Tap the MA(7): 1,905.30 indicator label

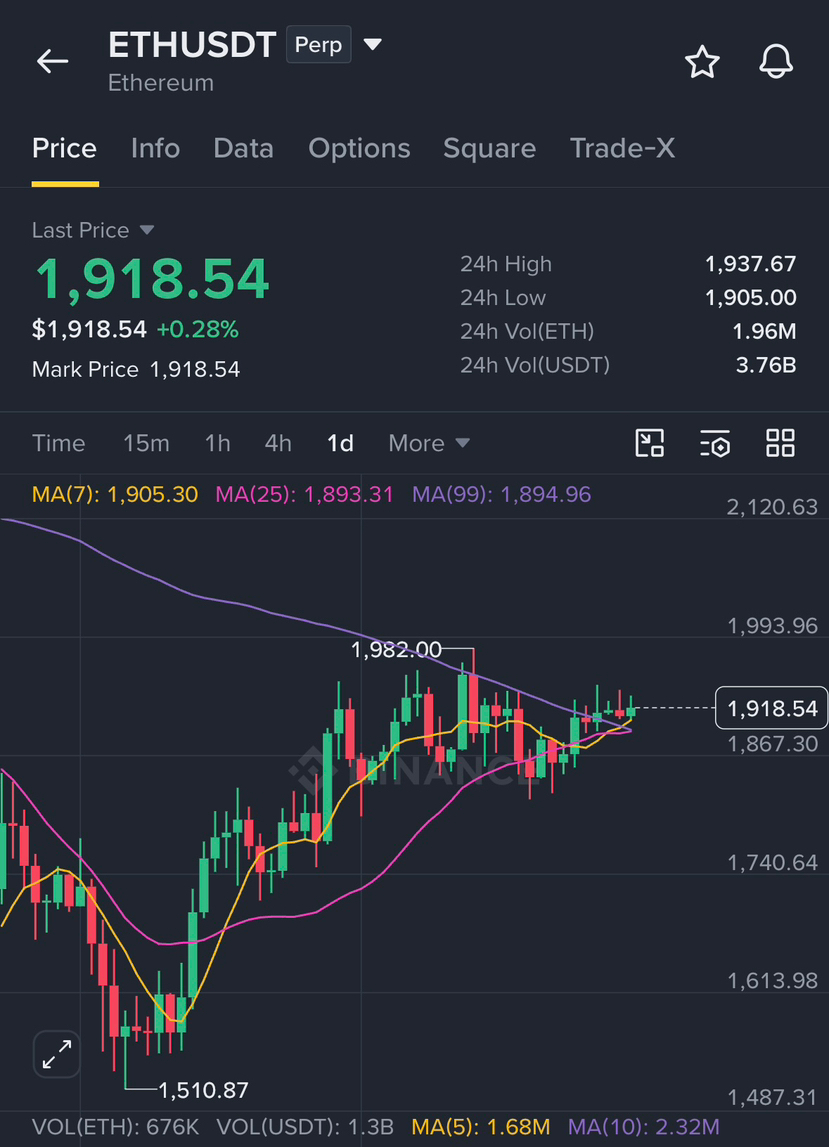[x=115, y=494]
